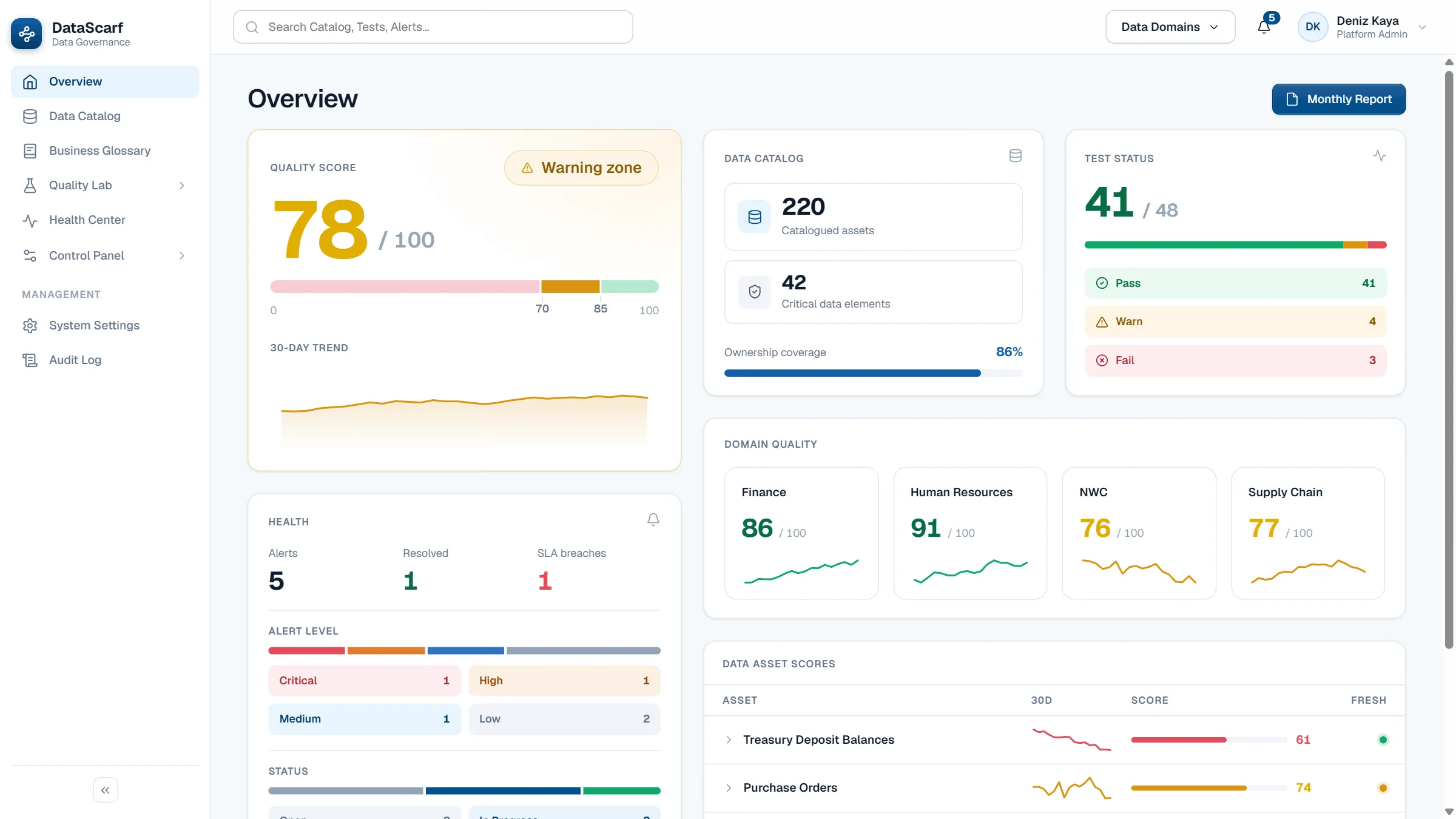
Task: Open the Human Resources domain card
Action: 971,533
